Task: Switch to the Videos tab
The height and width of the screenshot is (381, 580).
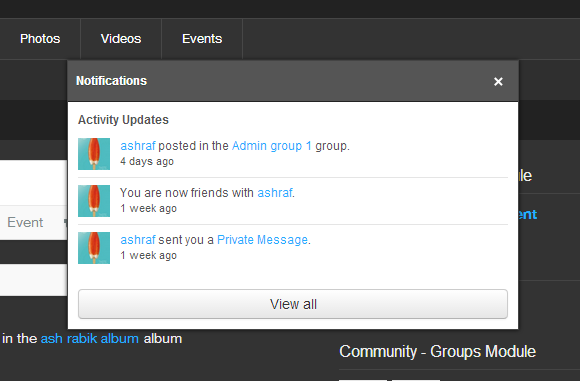Action: 121,39
